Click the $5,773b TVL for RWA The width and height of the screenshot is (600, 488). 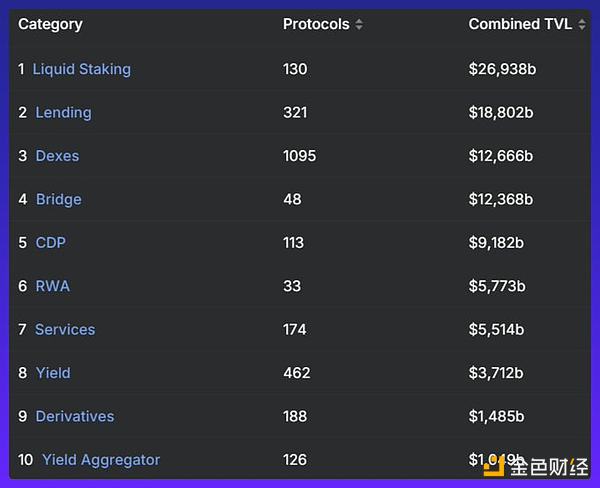[496, 286]
